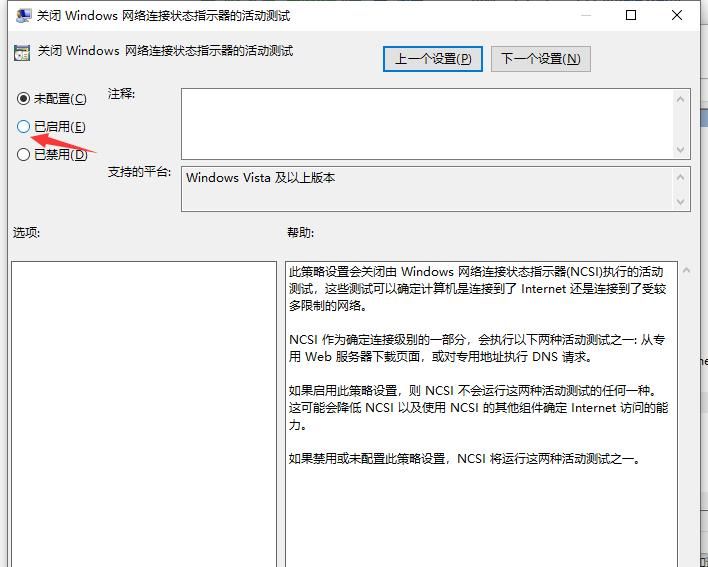The width and height of the screenshot is (708, 567).
Task: Click the down arrow in supported platforms box
Action: coord(681,202)
